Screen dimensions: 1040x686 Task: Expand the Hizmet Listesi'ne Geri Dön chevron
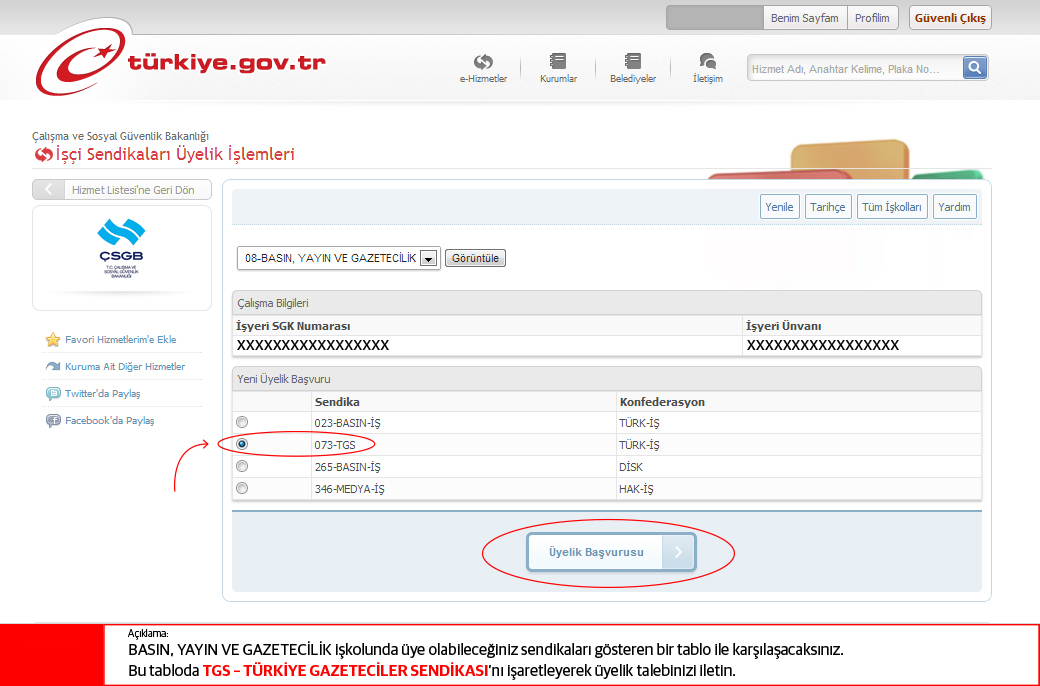coord(48,189)
